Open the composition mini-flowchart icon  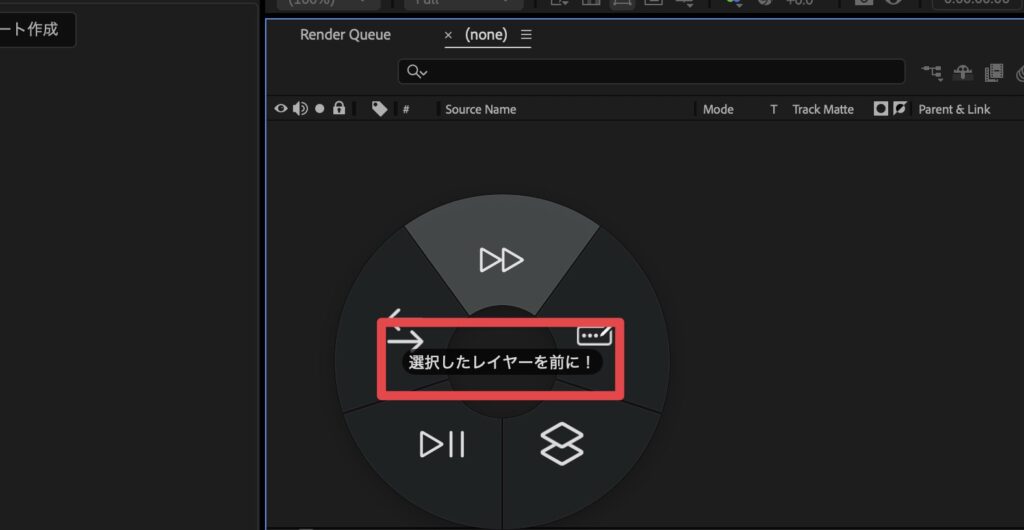(x=932, y=72)
